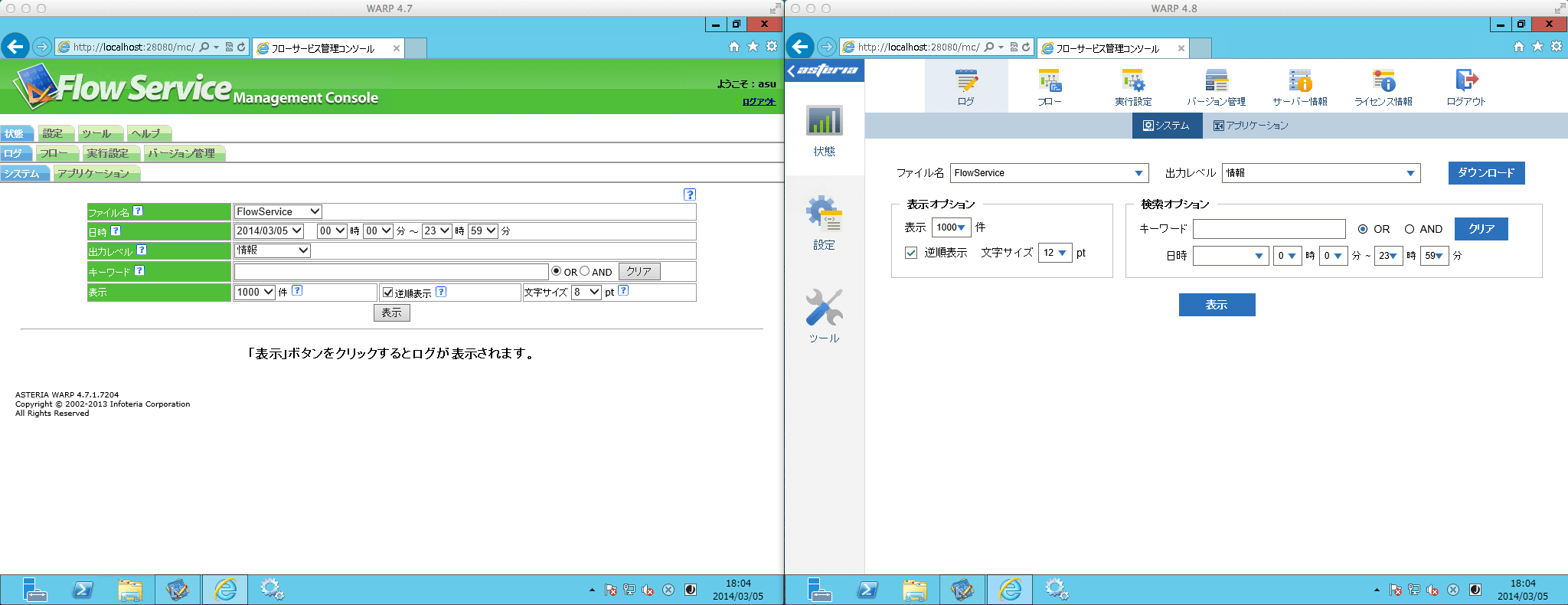Open File Explorer on WARP 4.7 taskbar

130,590
